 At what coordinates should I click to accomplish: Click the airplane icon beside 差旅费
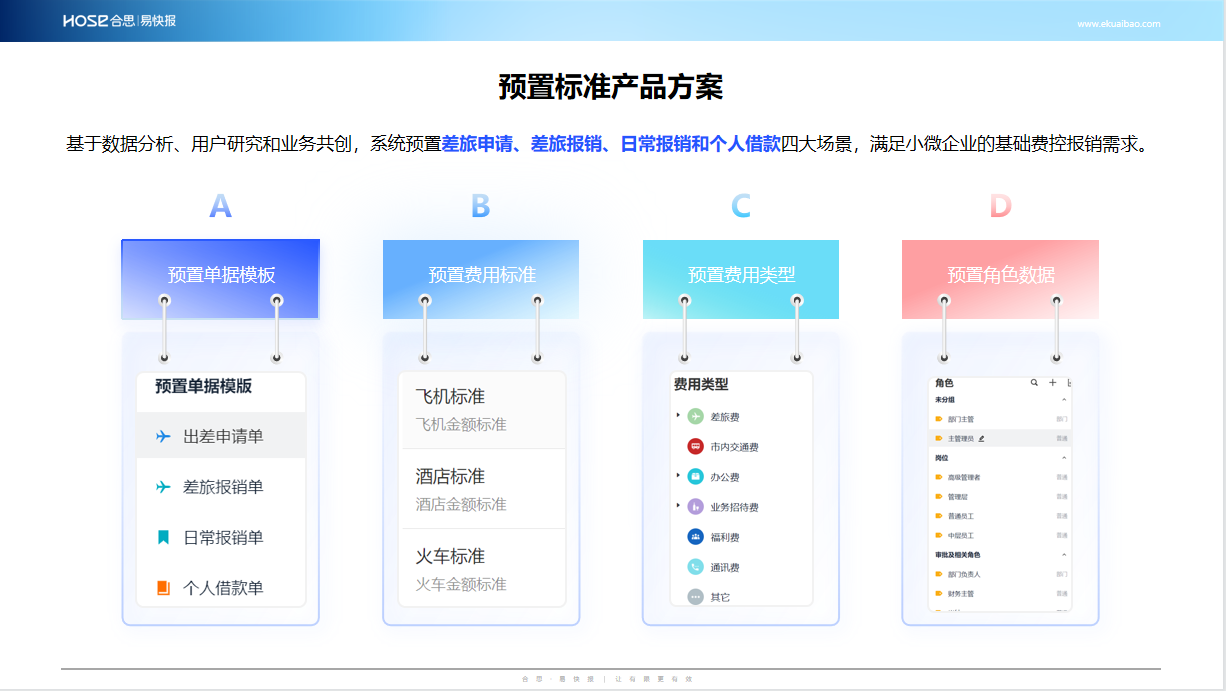click(x=696, y=416)
